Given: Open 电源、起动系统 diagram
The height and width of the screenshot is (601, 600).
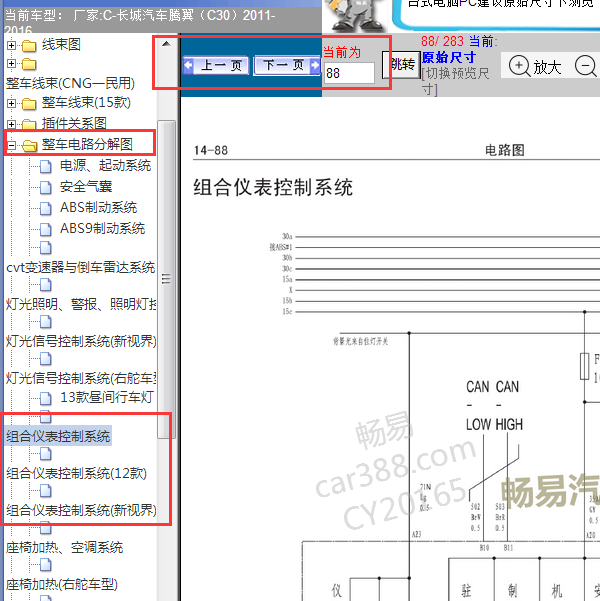Looking at the screenshot, I should coord(105,166).
